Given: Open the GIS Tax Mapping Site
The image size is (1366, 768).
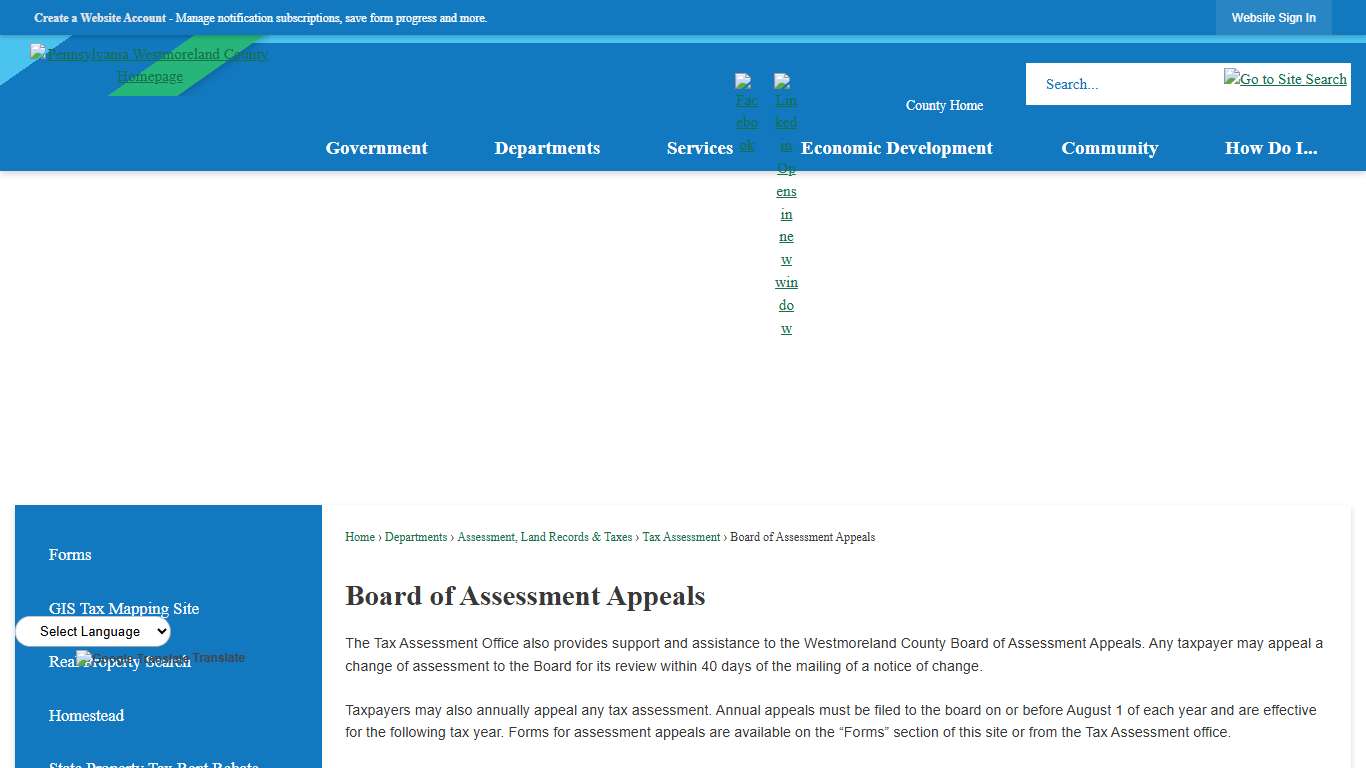Looking at the screenshot, I should point(124,608).
